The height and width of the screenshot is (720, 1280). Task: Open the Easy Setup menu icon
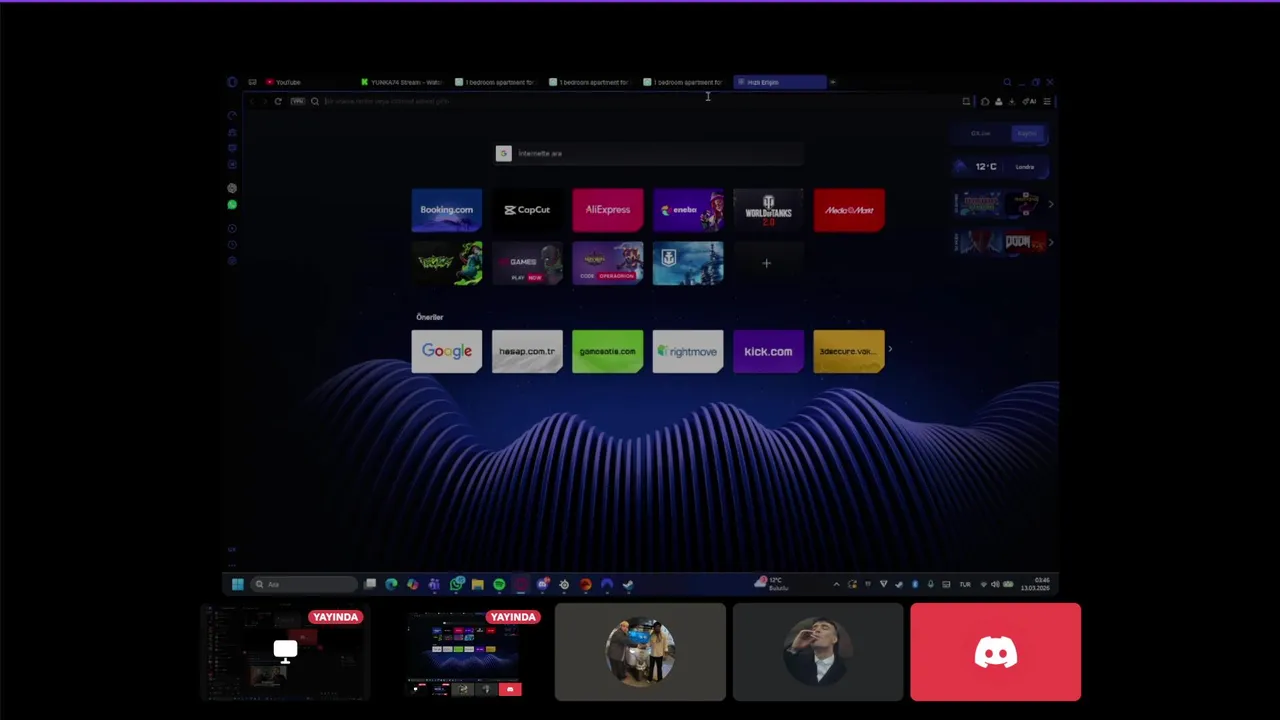click(1047, 101)
